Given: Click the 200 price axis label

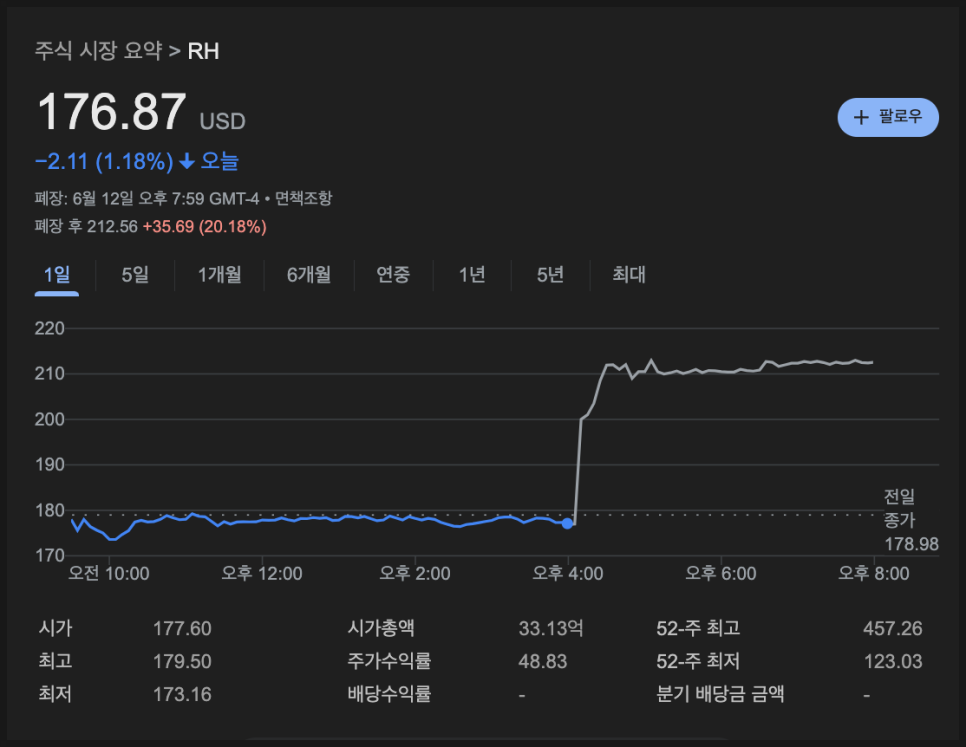Looking at the screenshot, I should coord(50,419).
